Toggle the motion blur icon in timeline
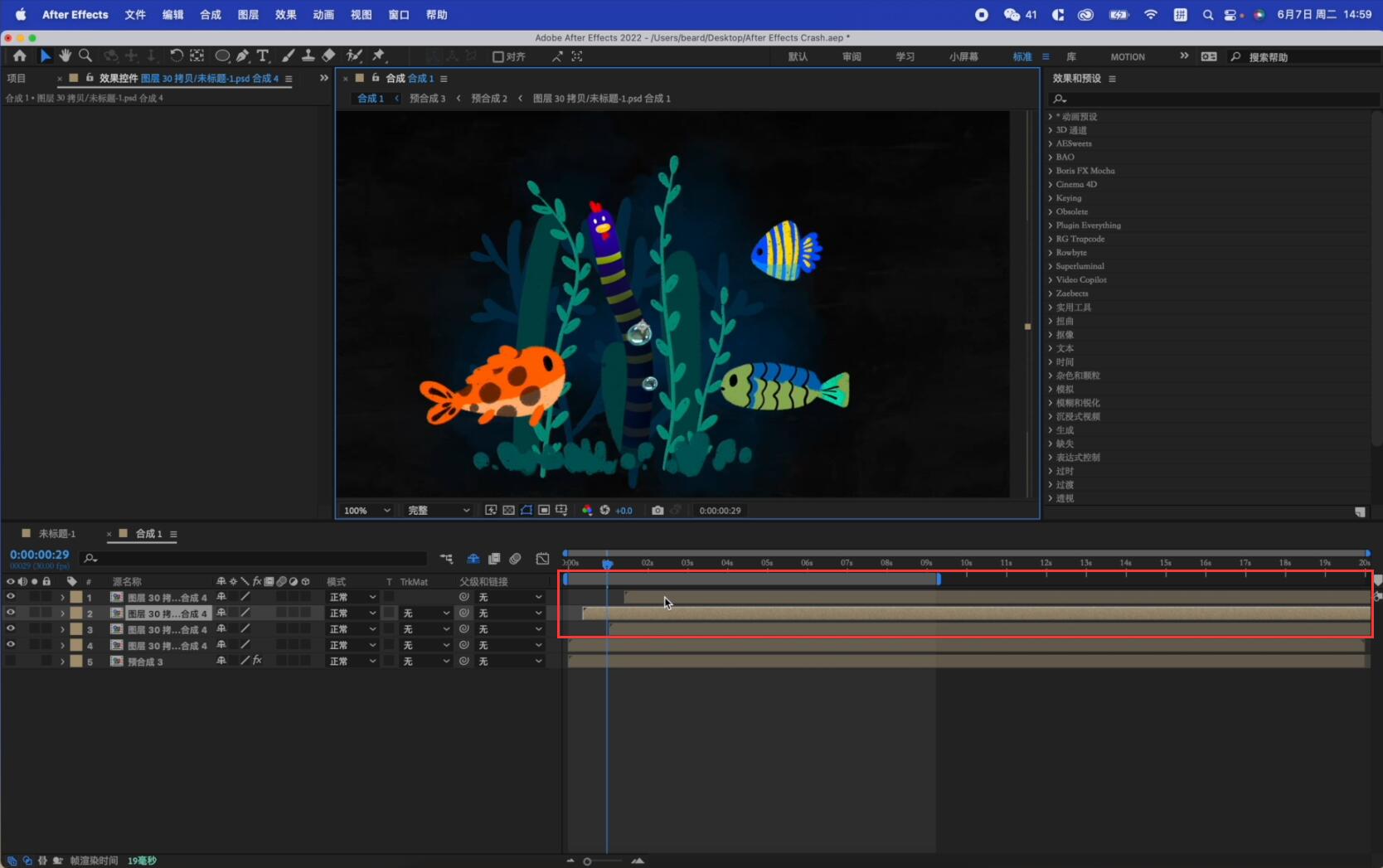The height and width of the screenshot is (868, 1383). (x=515, y=559)
